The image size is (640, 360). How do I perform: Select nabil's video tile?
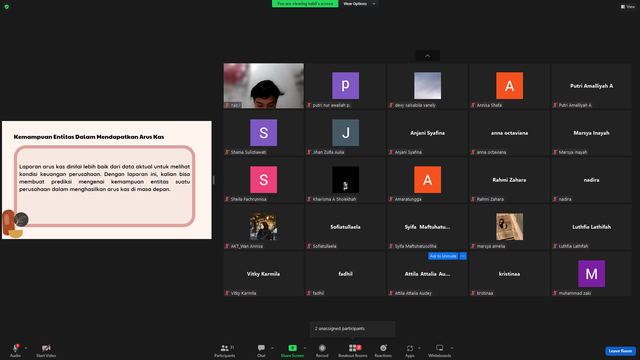point(264,86)
